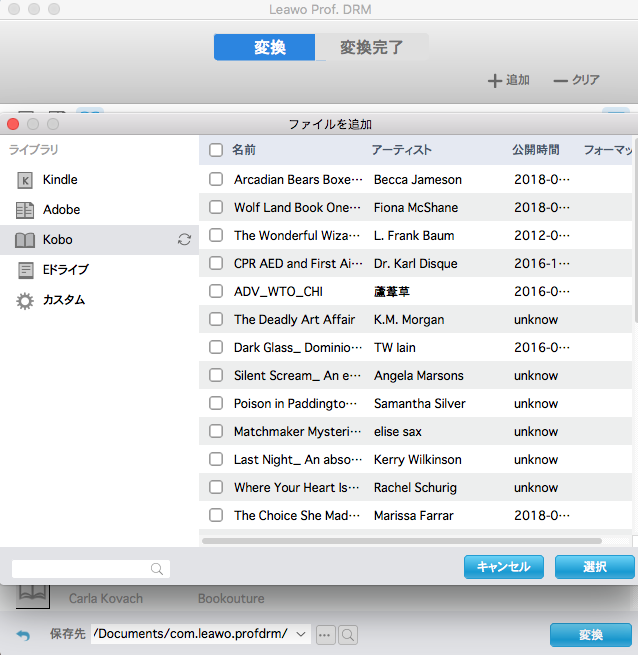Check The Wonderful Wiza… row
The width and height of the screenshot is (638, 655).
coord(216,236)
